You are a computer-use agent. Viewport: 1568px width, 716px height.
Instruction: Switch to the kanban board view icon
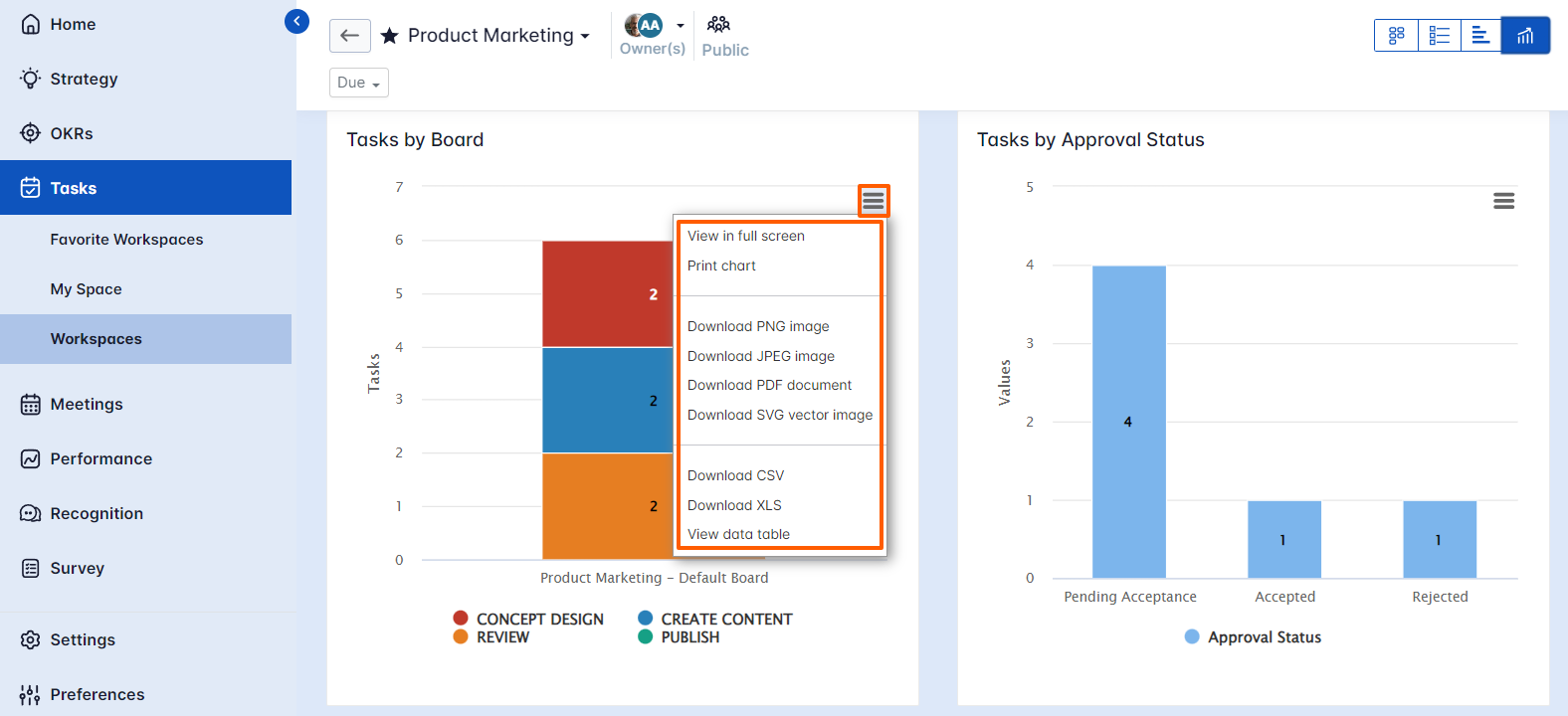(x=1395, y=35)
